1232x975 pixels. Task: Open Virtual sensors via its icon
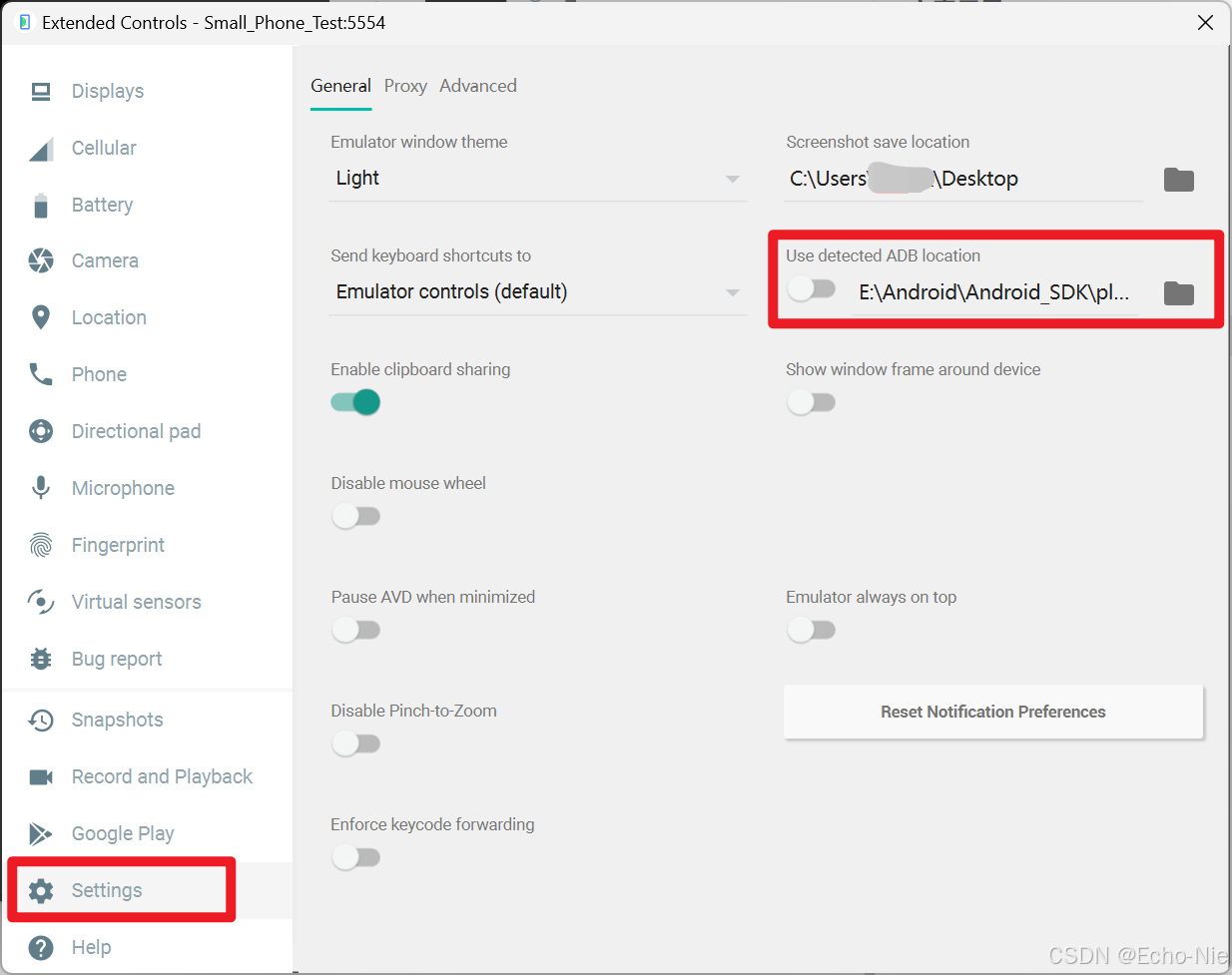point(40,602)
